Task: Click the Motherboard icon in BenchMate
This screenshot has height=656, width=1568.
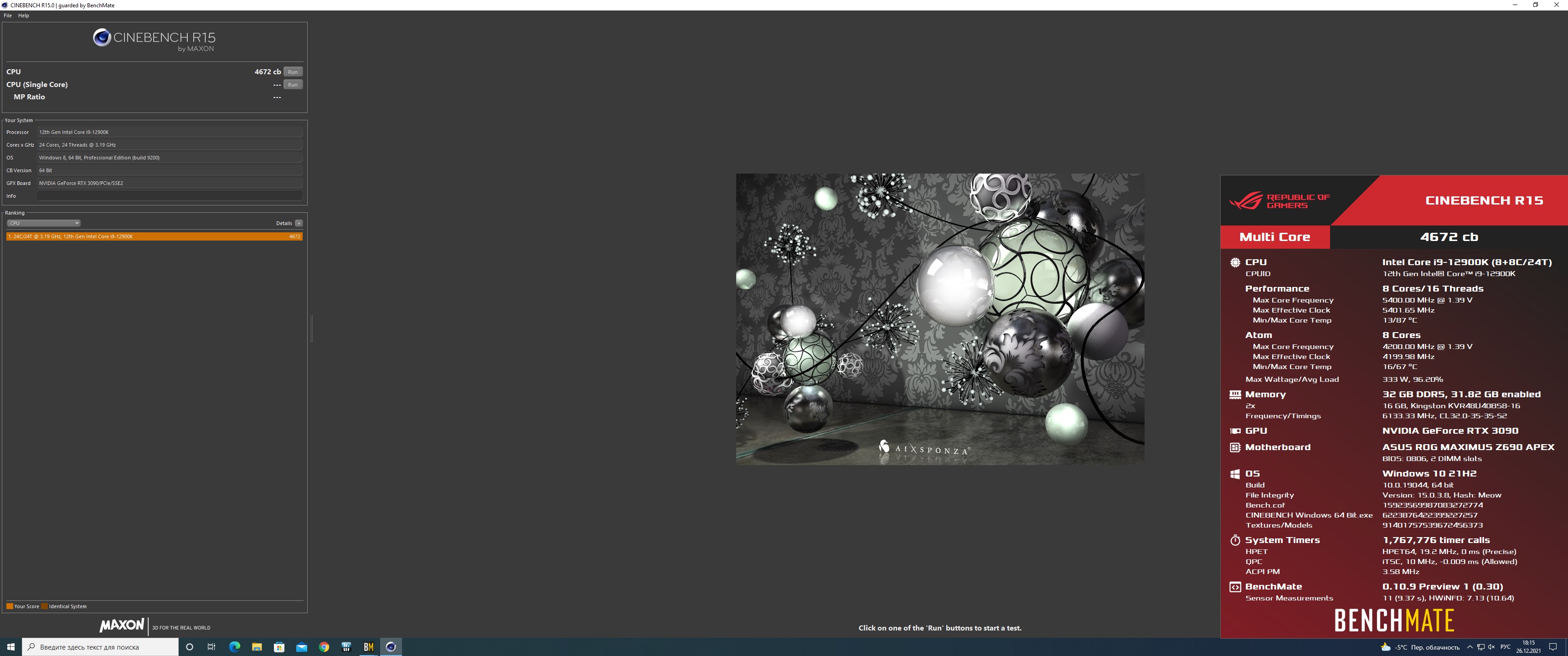Action: pos(1235,447)
